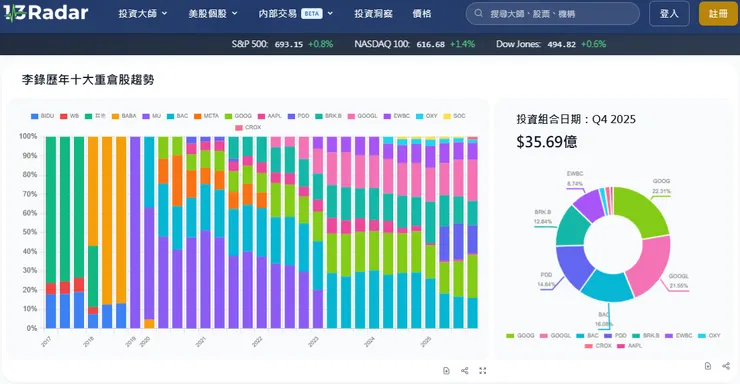Click the PDD 14.64% donut label
Viewport: 740px width, 384px height.
[546, 280]
